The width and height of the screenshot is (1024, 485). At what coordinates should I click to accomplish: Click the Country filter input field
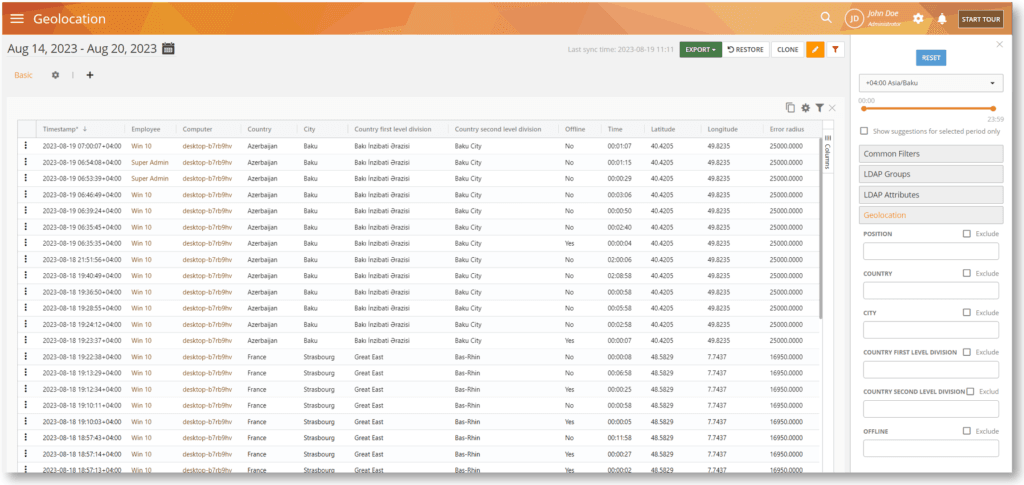click(x=931, y=290)
